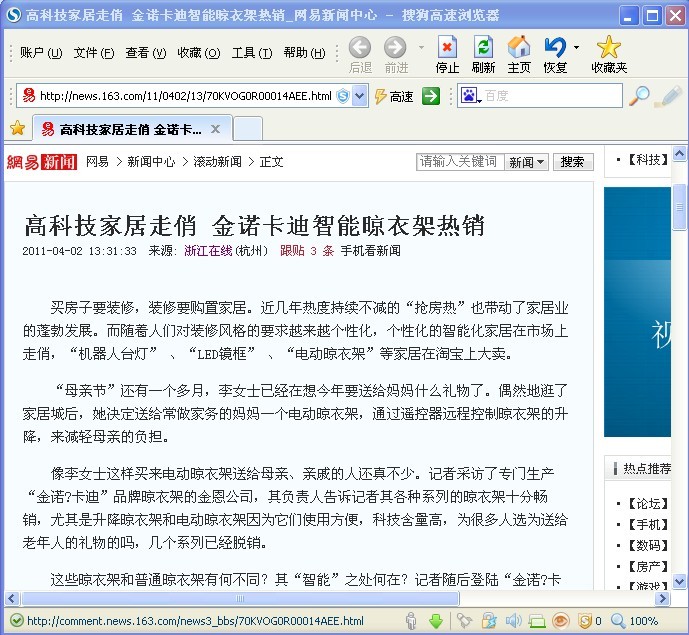
Task: Click the vertical scrollbar down arrow
Action: (x=680, y=581)
